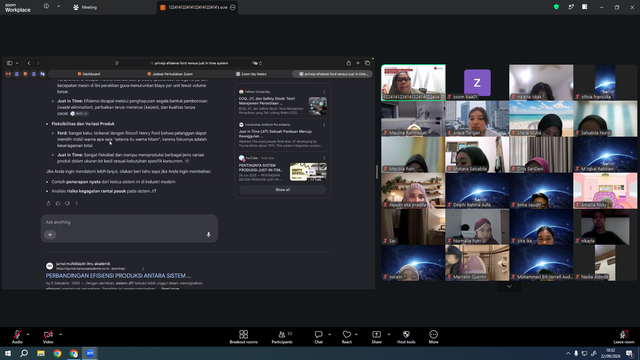Switch to the Meeting tab in Zoom Workplace

[85, 7]
